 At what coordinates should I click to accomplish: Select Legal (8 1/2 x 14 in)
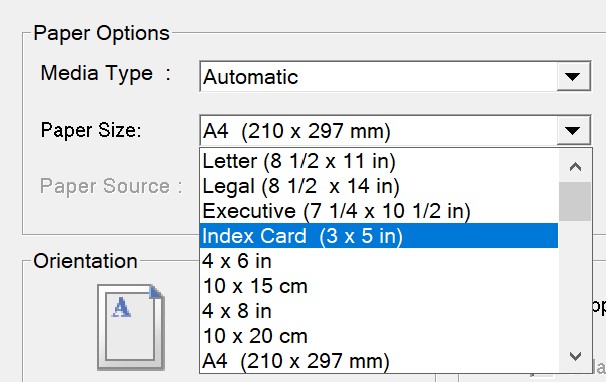379,186
